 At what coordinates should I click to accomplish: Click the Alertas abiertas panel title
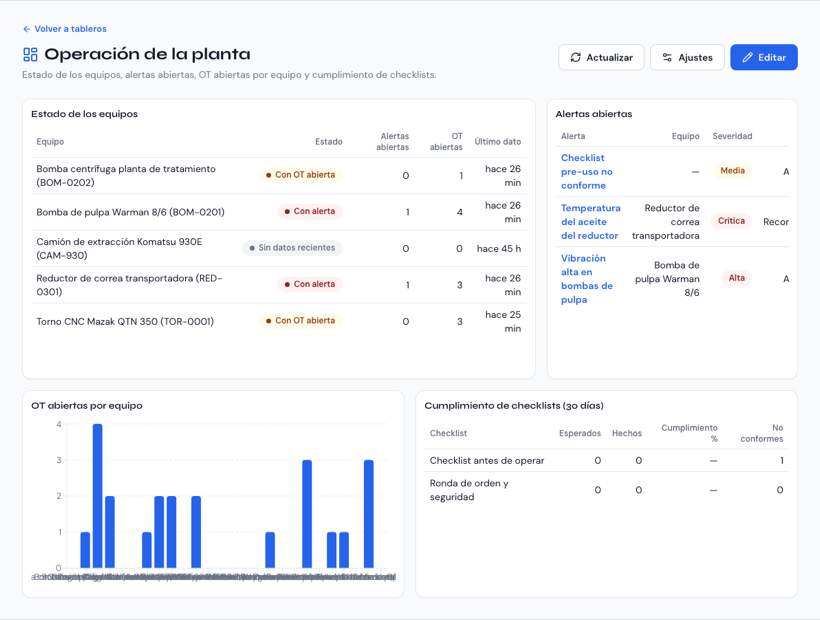point(594,114)
